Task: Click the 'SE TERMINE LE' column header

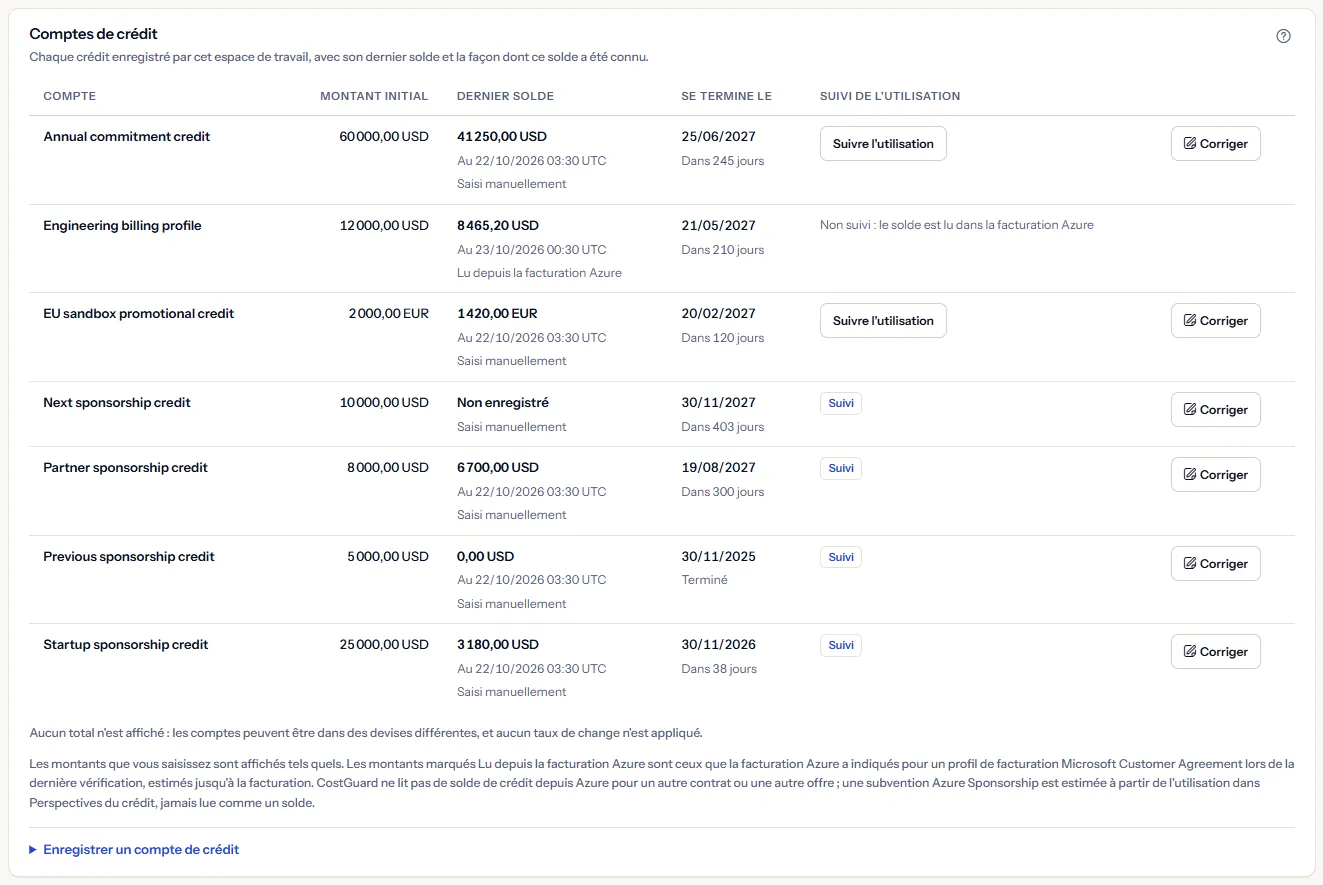Action: 727,97
